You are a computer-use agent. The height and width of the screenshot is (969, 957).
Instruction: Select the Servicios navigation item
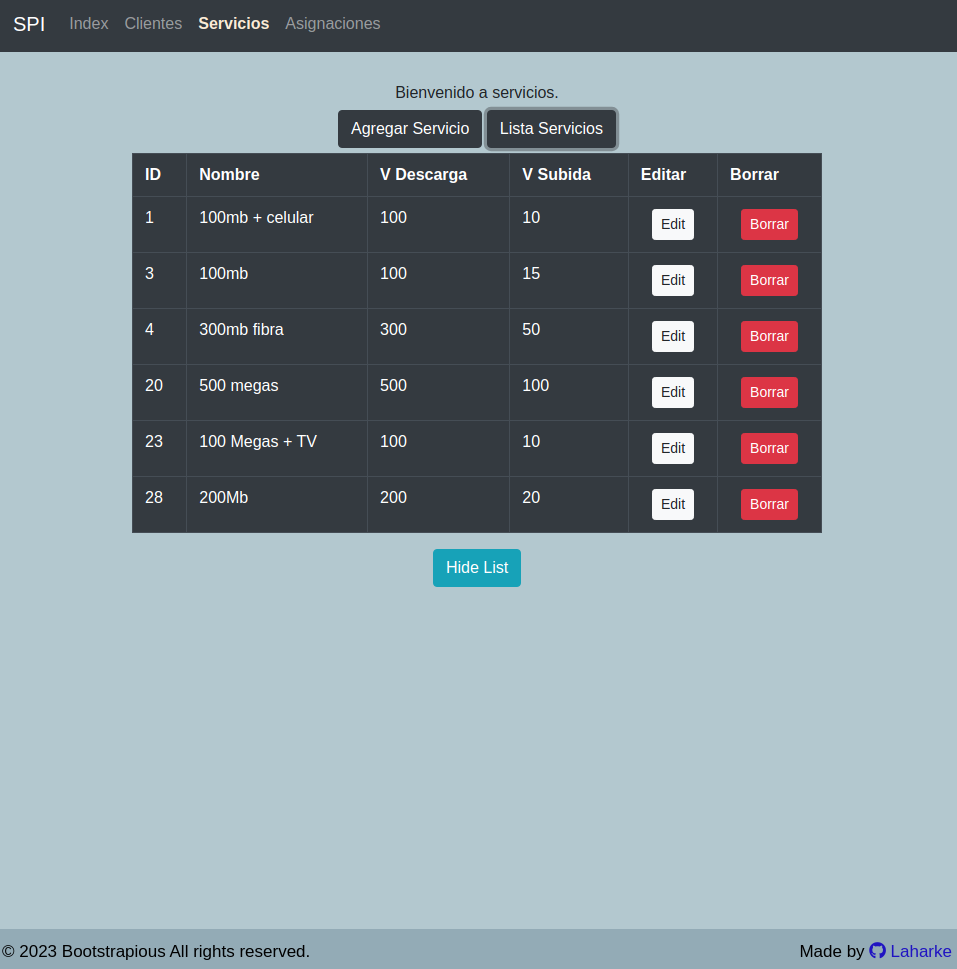[233, 23]
